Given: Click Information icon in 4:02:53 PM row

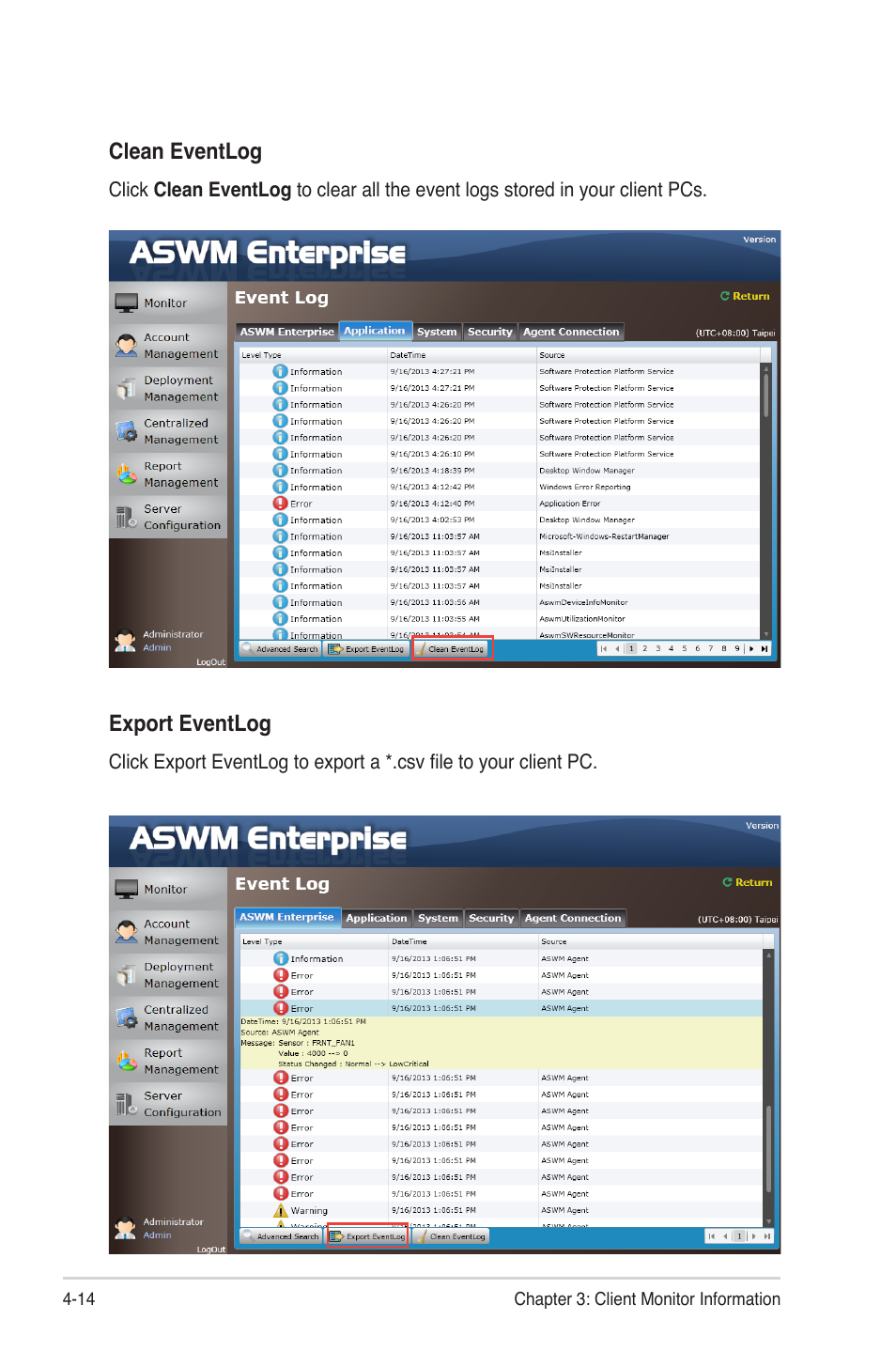Looking at the screenshot, I should [x=280, y=520].
